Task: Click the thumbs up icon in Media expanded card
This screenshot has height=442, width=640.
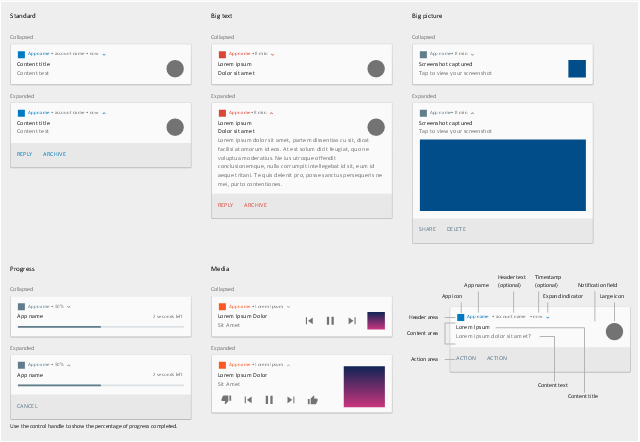Action: pyautogui.click(x=313, y=400)
